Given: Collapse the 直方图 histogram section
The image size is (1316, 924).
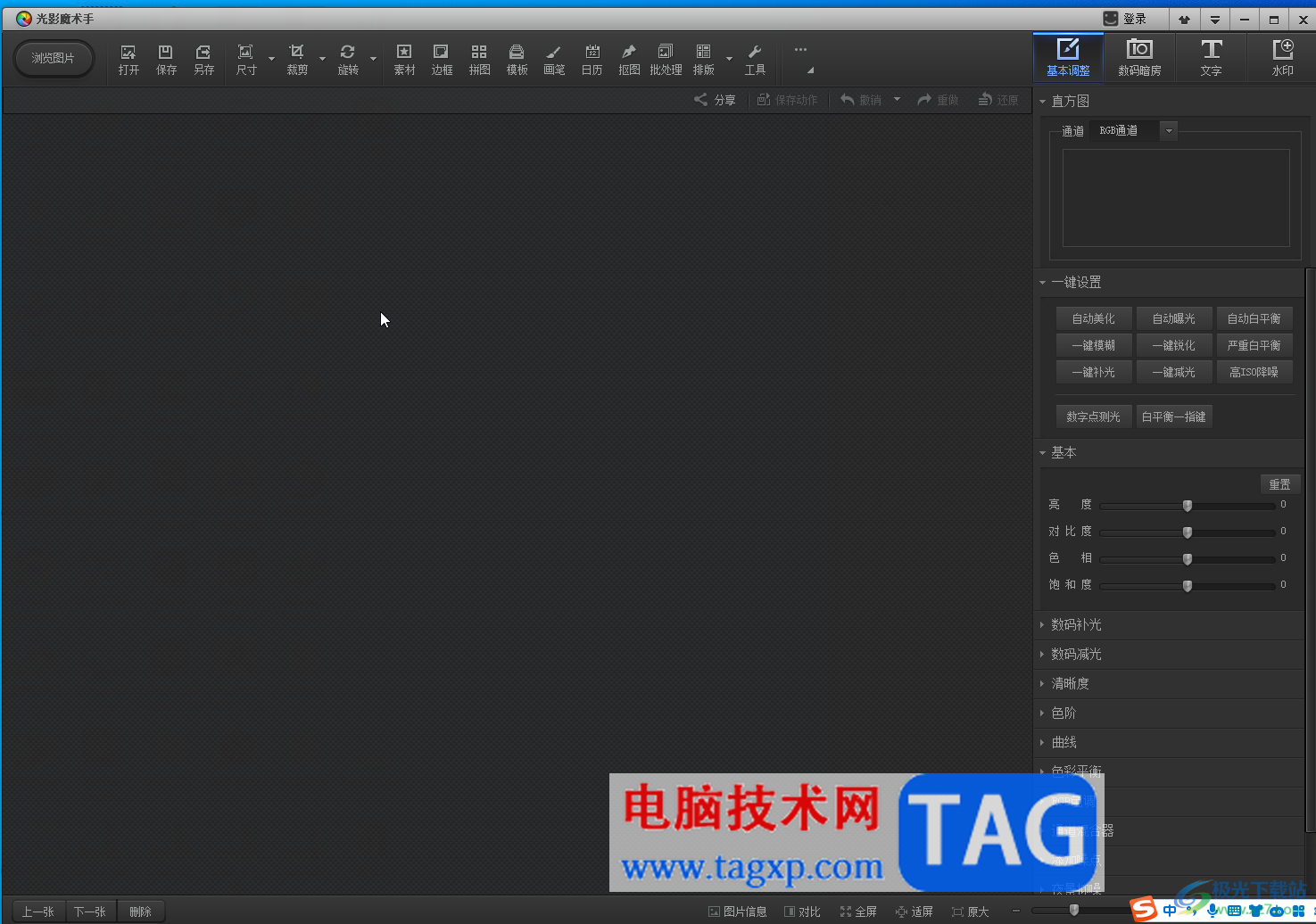Looking at the screenshot, I should pos(1042,101).
